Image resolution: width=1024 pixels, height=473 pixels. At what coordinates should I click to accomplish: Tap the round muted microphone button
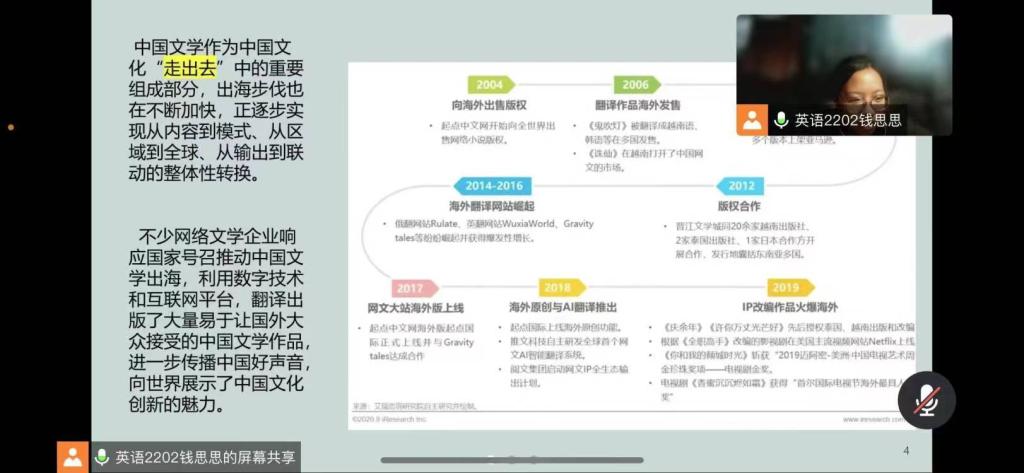pyautogui.click(x=926, y=399)
